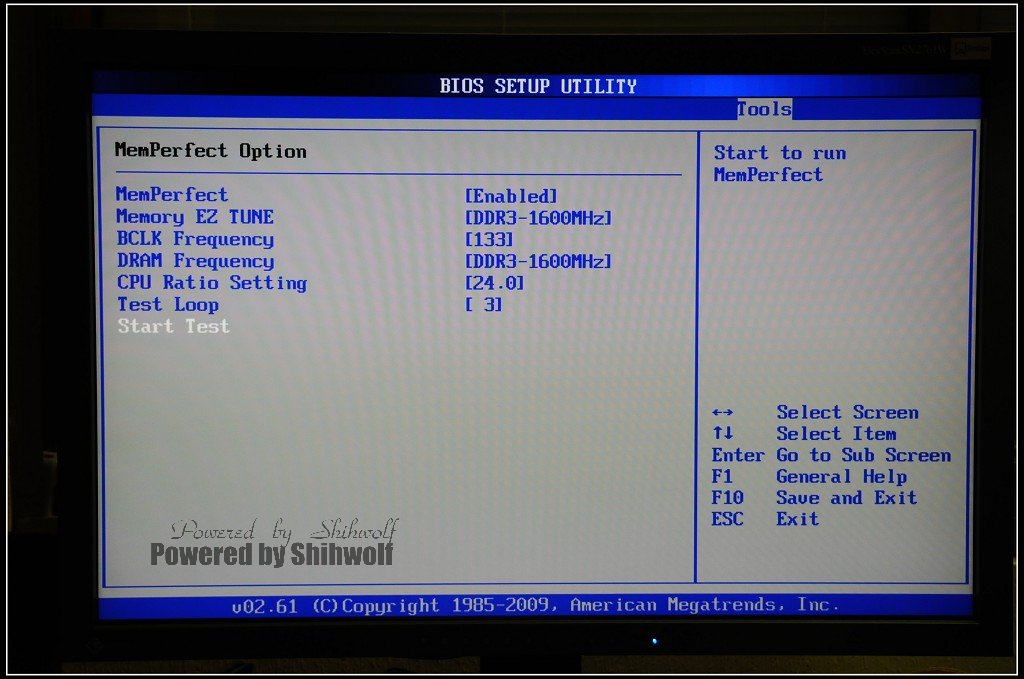
Task: Click the MemPerfect setting label
Action: tap(172, 195)
